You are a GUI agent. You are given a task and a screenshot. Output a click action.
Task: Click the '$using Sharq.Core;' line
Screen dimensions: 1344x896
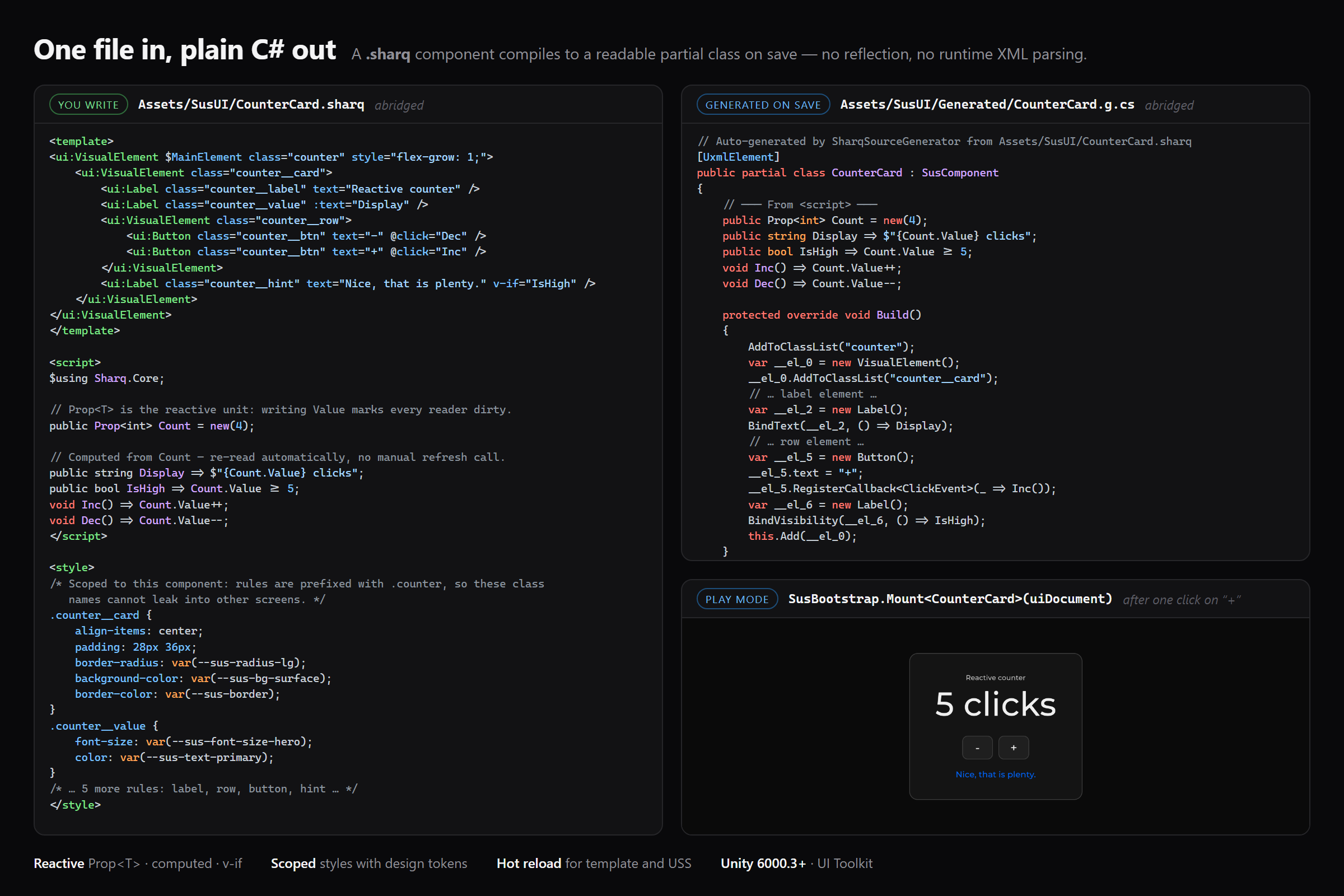pyautogui.click(x=107, y=379)
